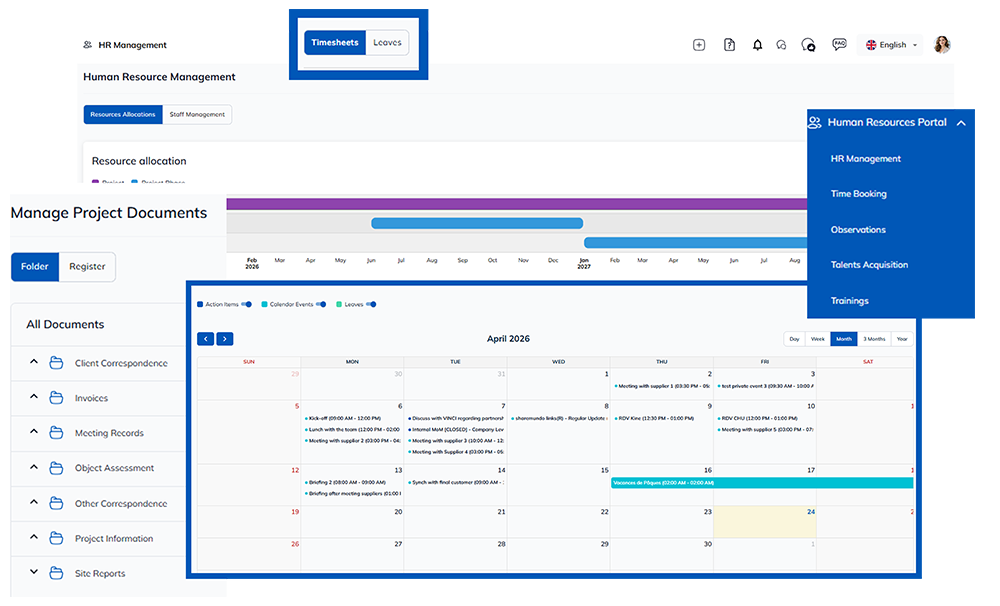Click the add new plus icon
This screenshot has width=1000, height=606.
pyautogui.click(x=699, y=45)
